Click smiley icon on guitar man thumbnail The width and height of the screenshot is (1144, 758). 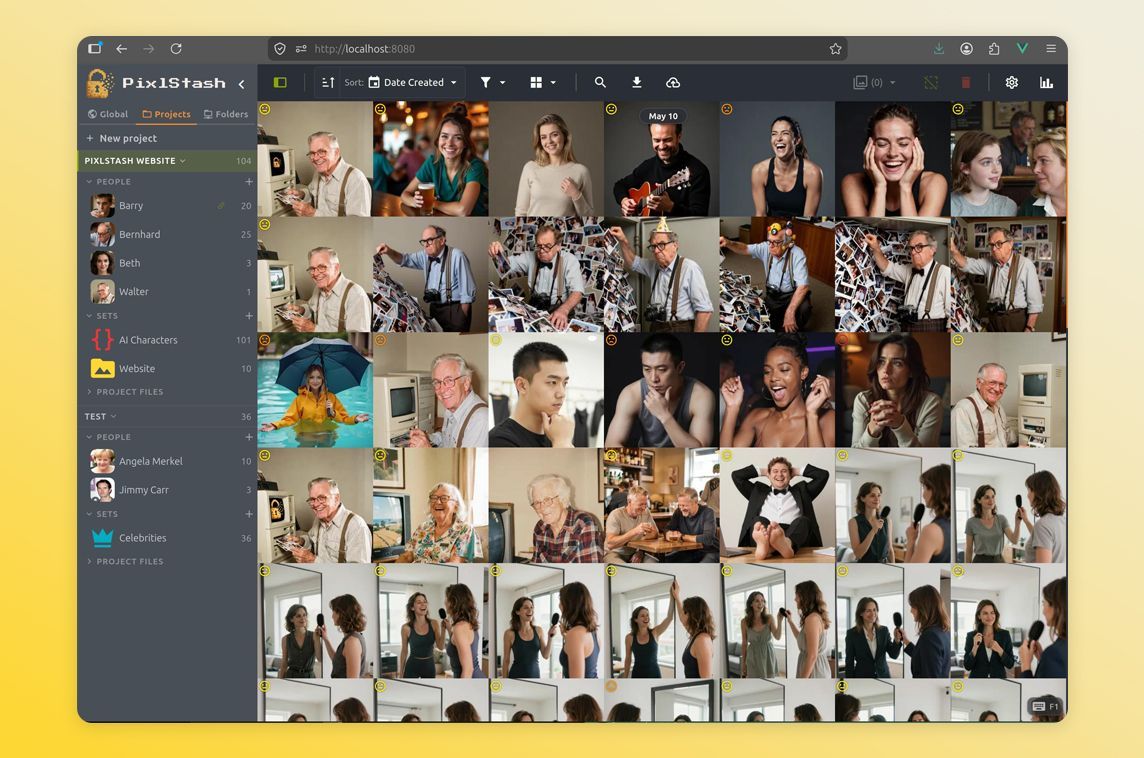coord(611,109)
